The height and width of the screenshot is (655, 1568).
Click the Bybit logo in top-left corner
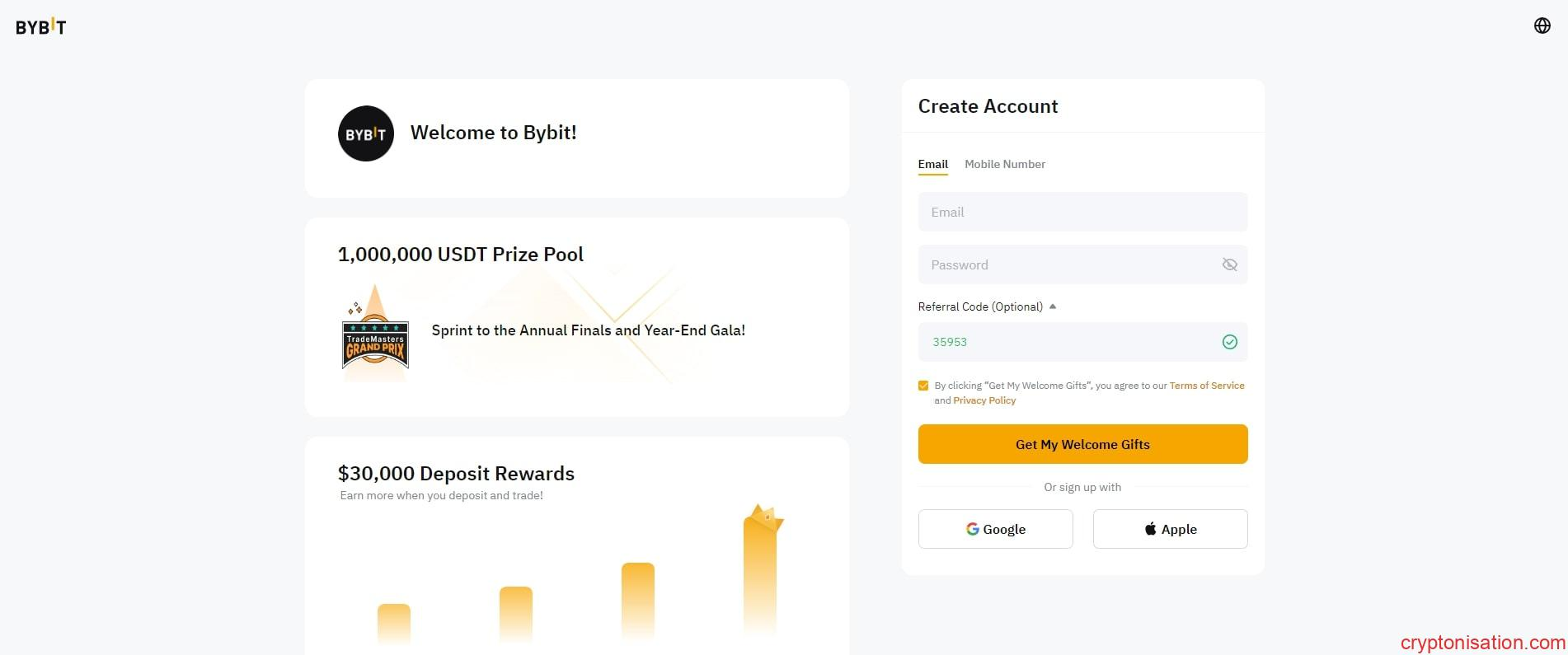(x=40, y=26)
